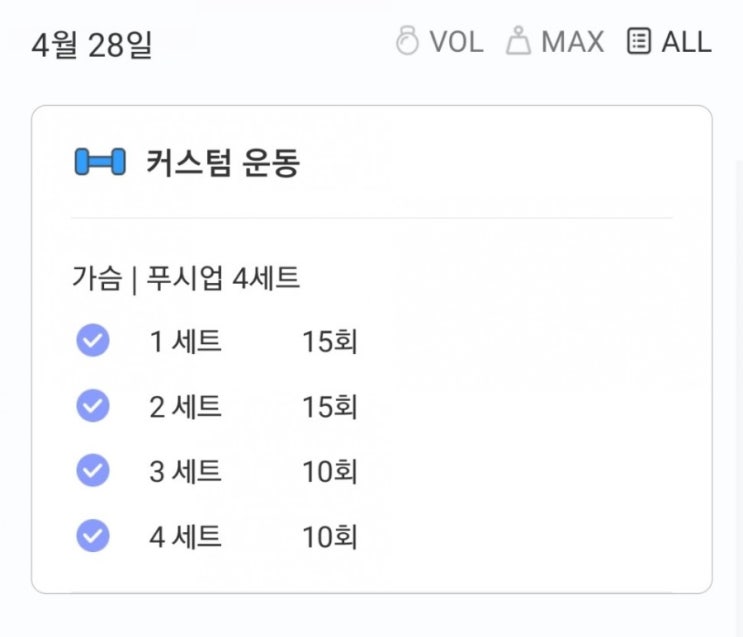Uncheck the 1 세트 checkmark
743x637 pixels.
(x=93, y=342)
